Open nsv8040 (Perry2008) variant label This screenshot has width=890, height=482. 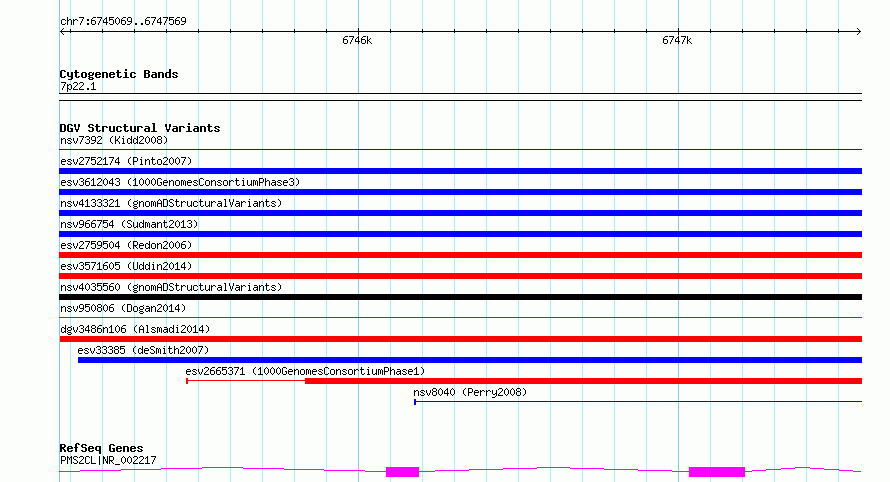470,392
